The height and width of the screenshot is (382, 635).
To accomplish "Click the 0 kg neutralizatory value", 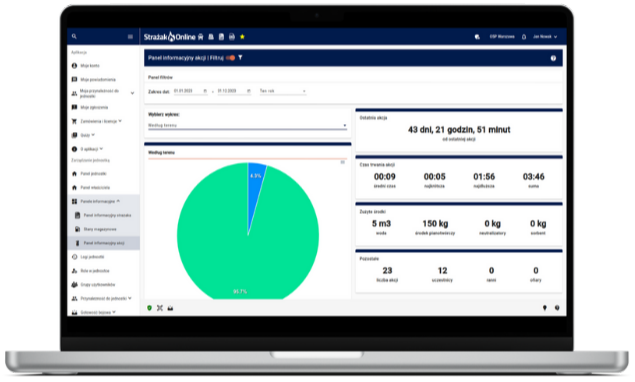I will pos(492,224).
